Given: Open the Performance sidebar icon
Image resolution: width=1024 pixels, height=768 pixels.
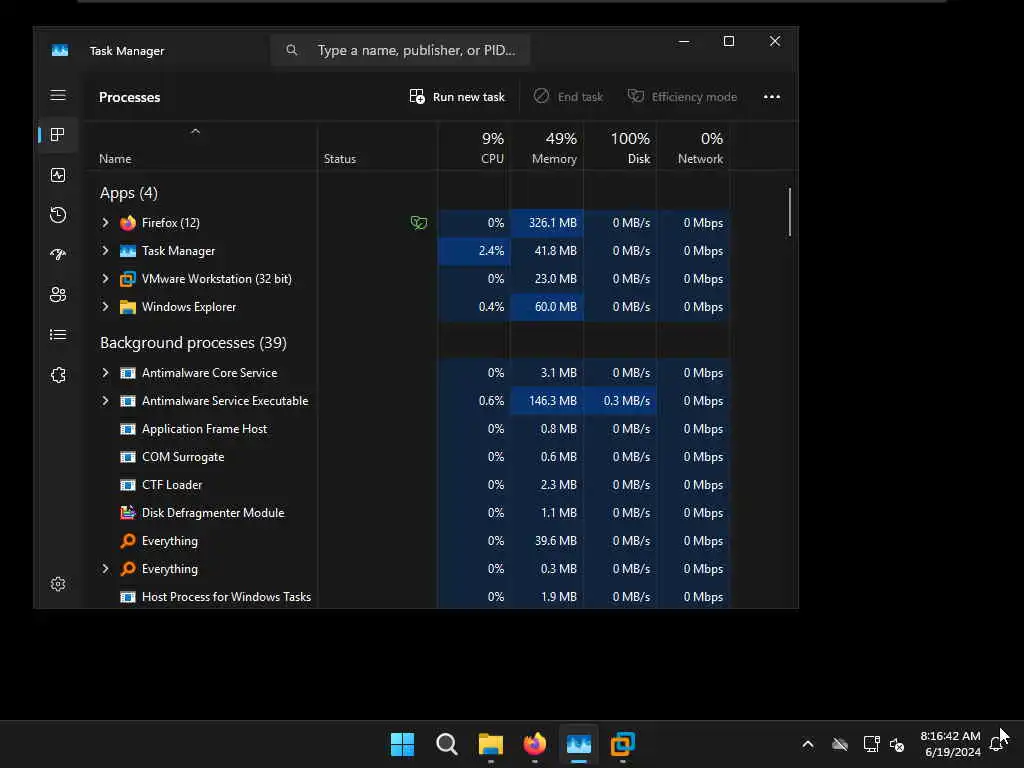Looking at the screenshot, I should pos(58,175).
